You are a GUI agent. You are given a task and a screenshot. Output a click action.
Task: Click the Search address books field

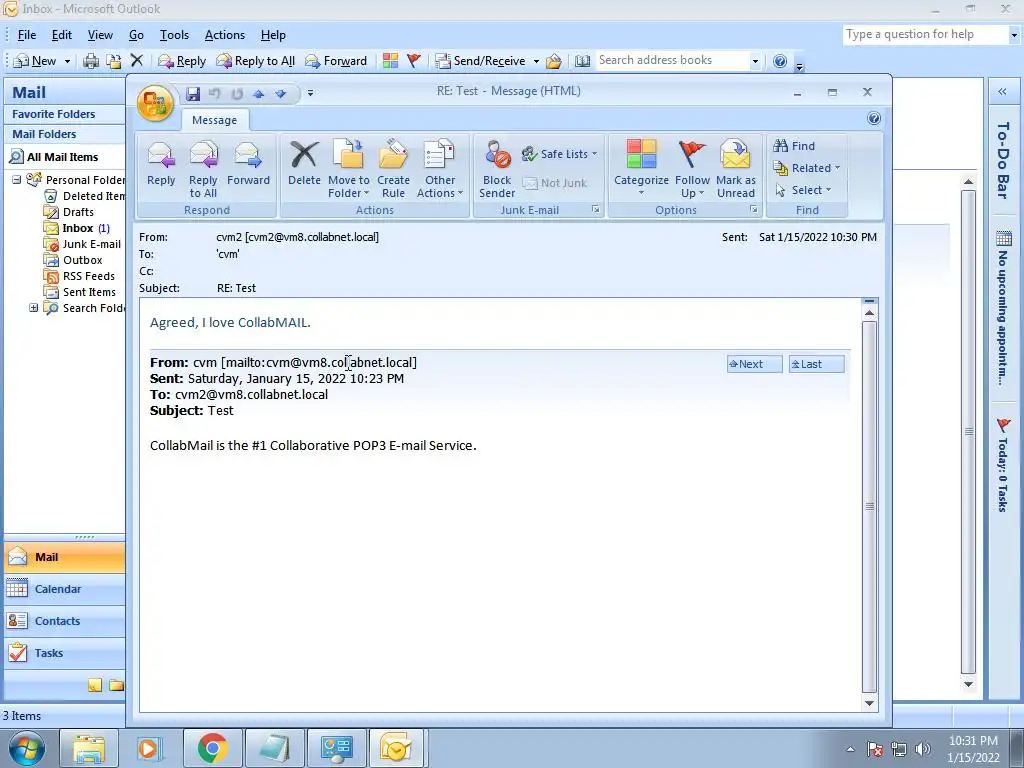pyautogui.click(x=673, y=60)
